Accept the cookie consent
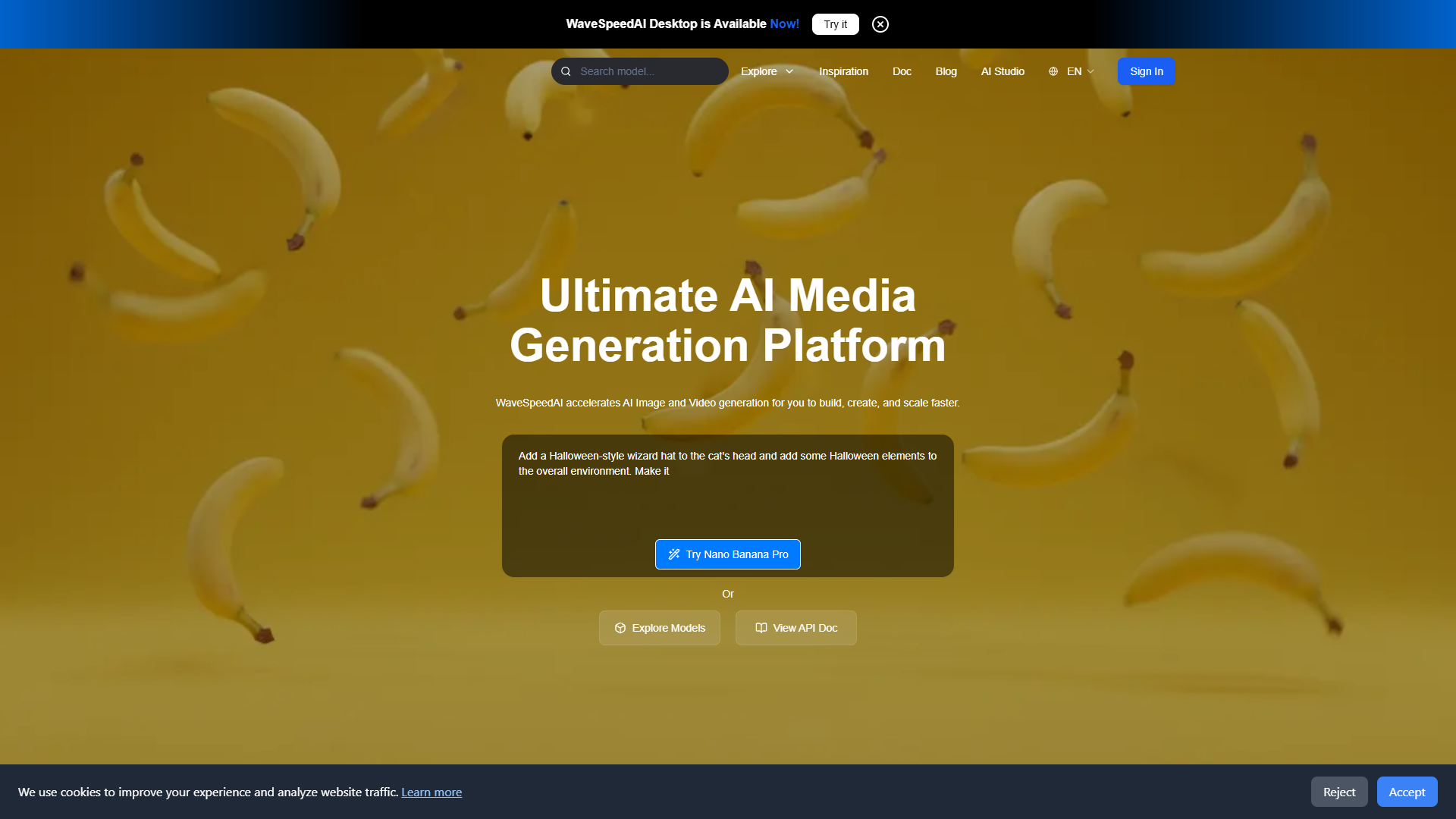The height and width of the screenshot is (819, 1456). coord(1407,792)
